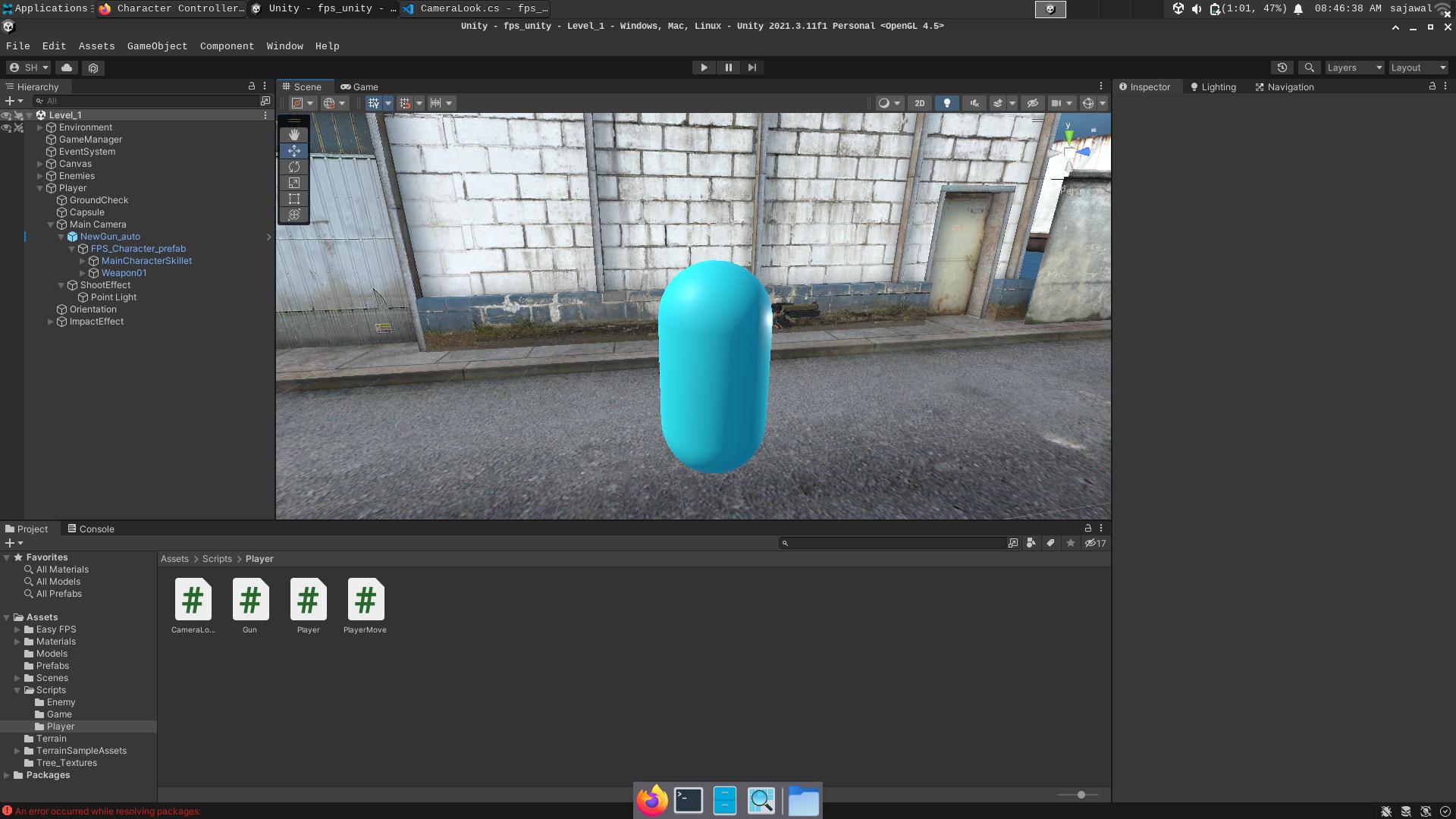Screen dimensions: 1456x819
Task: Expand the Environment object in Hierarchy
Action: 40,127
